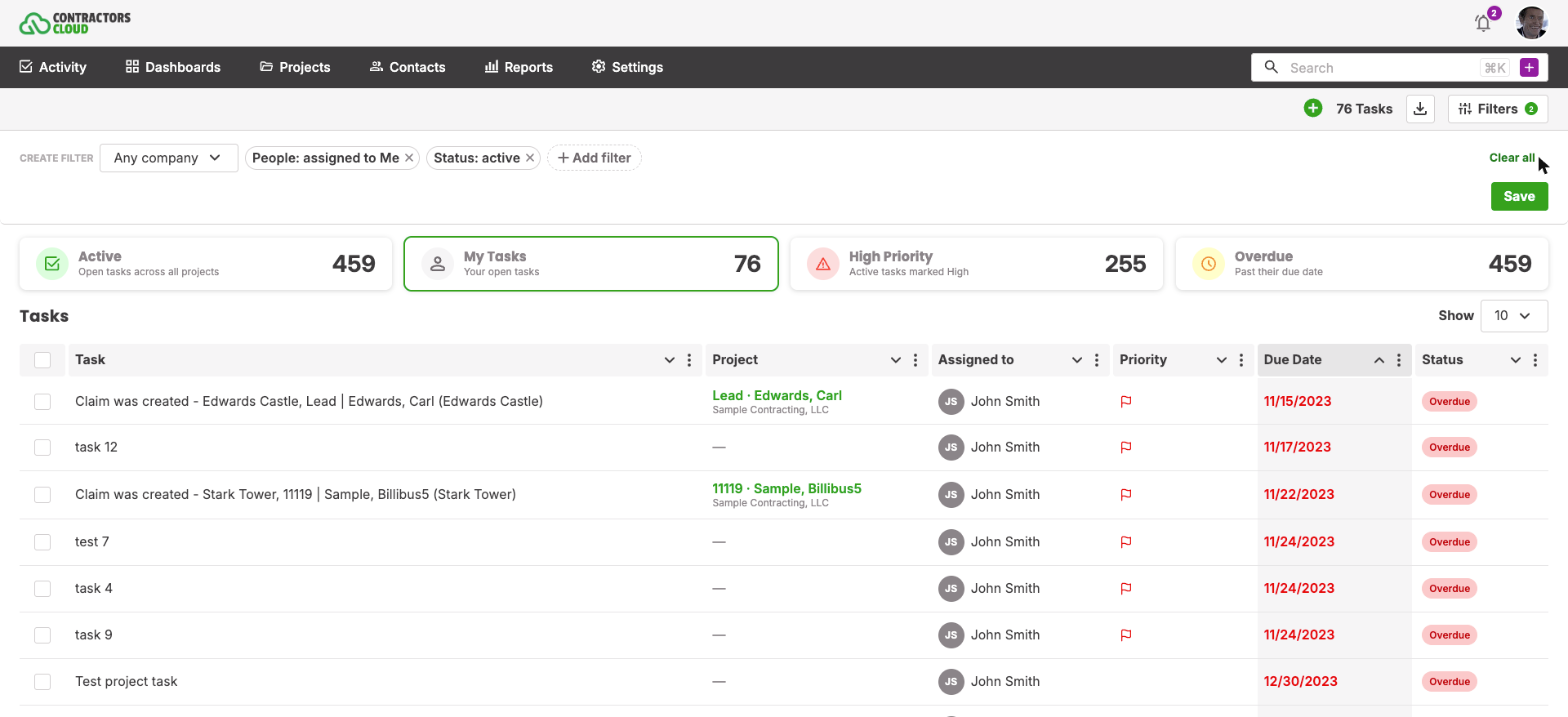Click the Contractors Cloud logo
1568x717 pixels.
pos(75,22)
